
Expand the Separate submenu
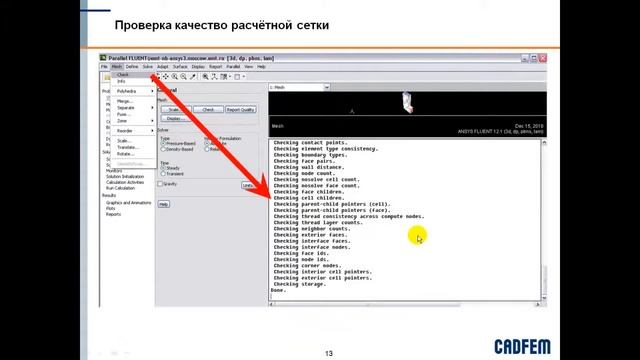click(133, 108)
